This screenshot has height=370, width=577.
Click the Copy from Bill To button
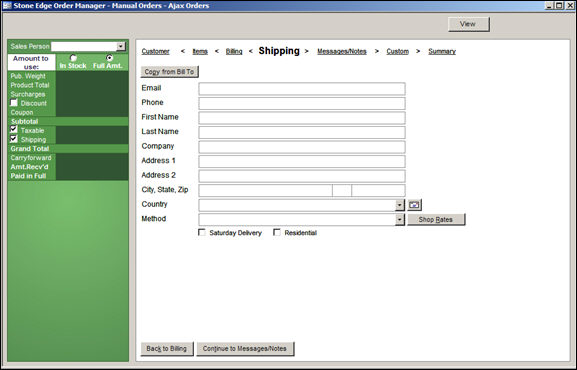point(169,72)
